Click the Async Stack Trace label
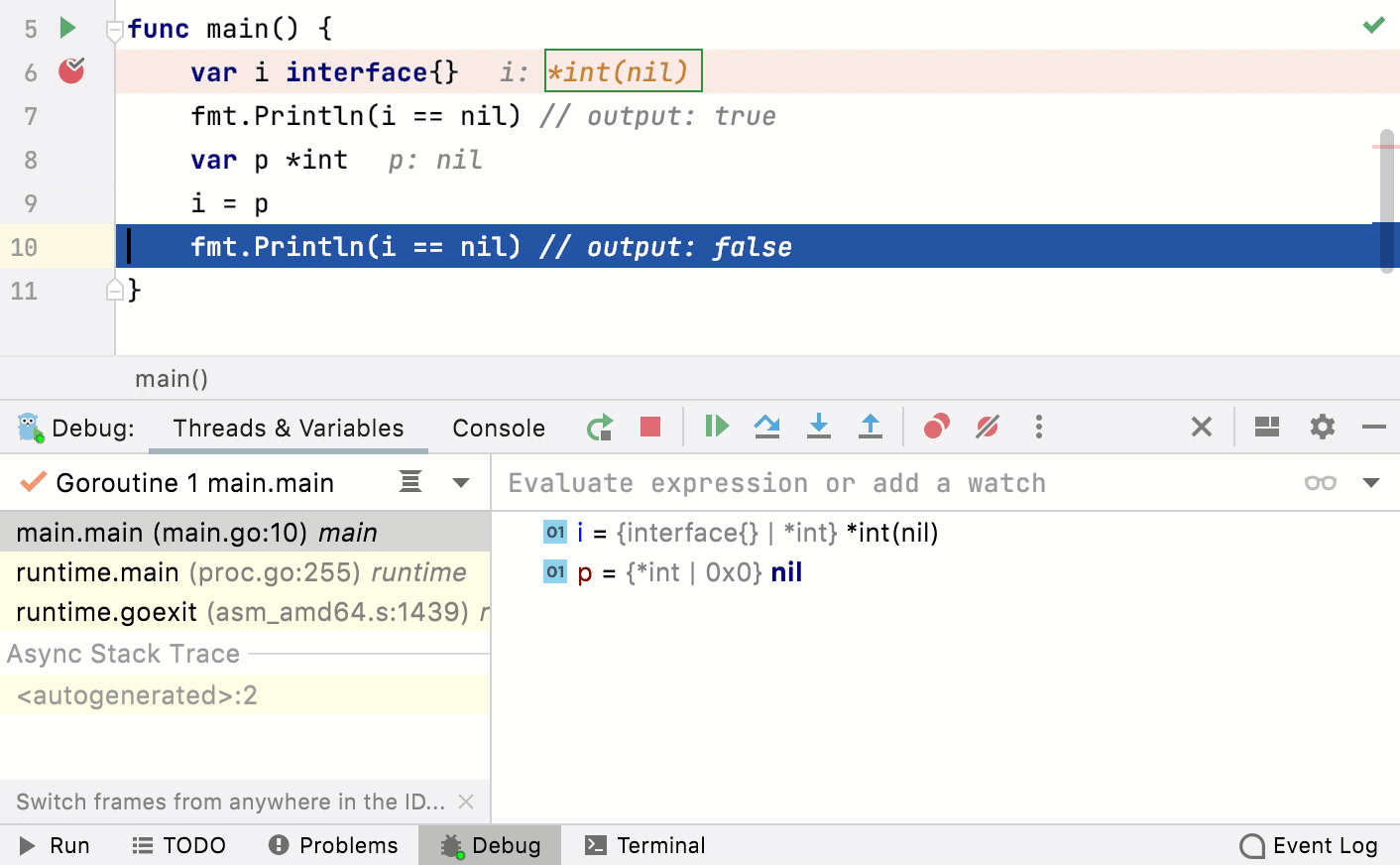Image resolution: width=1400 pixels, height=865 pixels. click(124, 654)
